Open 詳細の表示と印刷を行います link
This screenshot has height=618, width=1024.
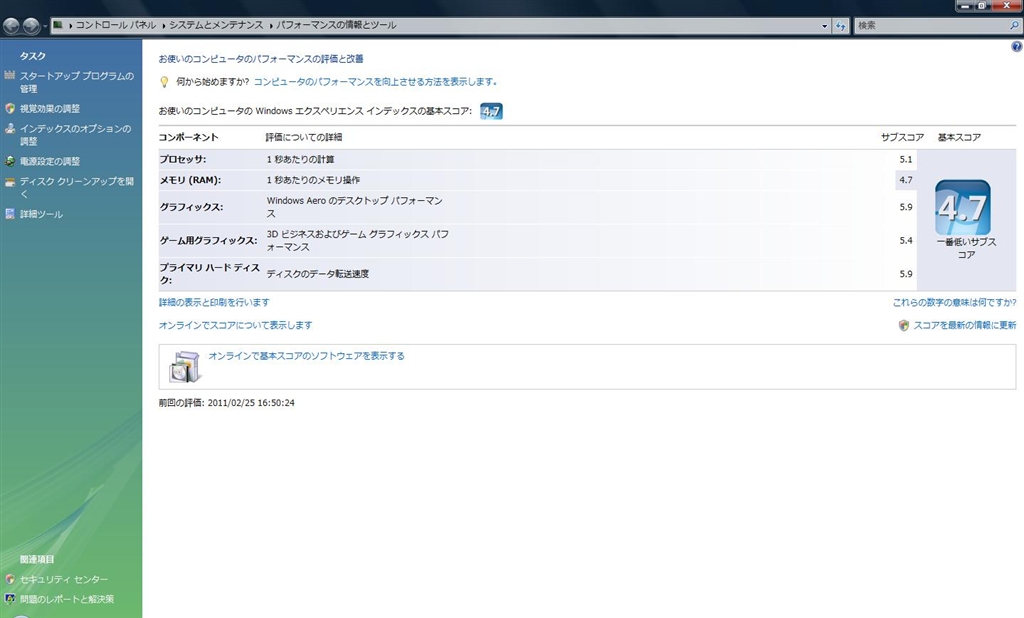click(x=214, y=302)
